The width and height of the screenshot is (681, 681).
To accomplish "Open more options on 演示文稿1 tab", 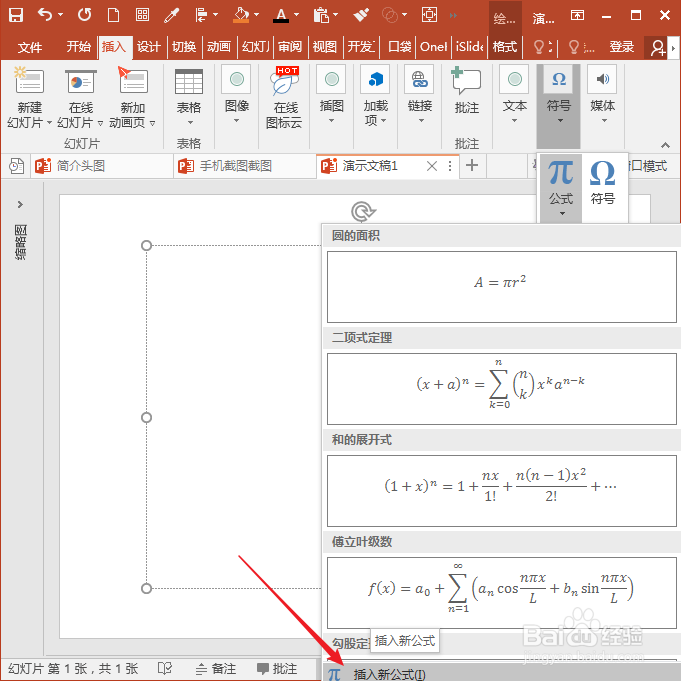I will [x=450, y=166].
